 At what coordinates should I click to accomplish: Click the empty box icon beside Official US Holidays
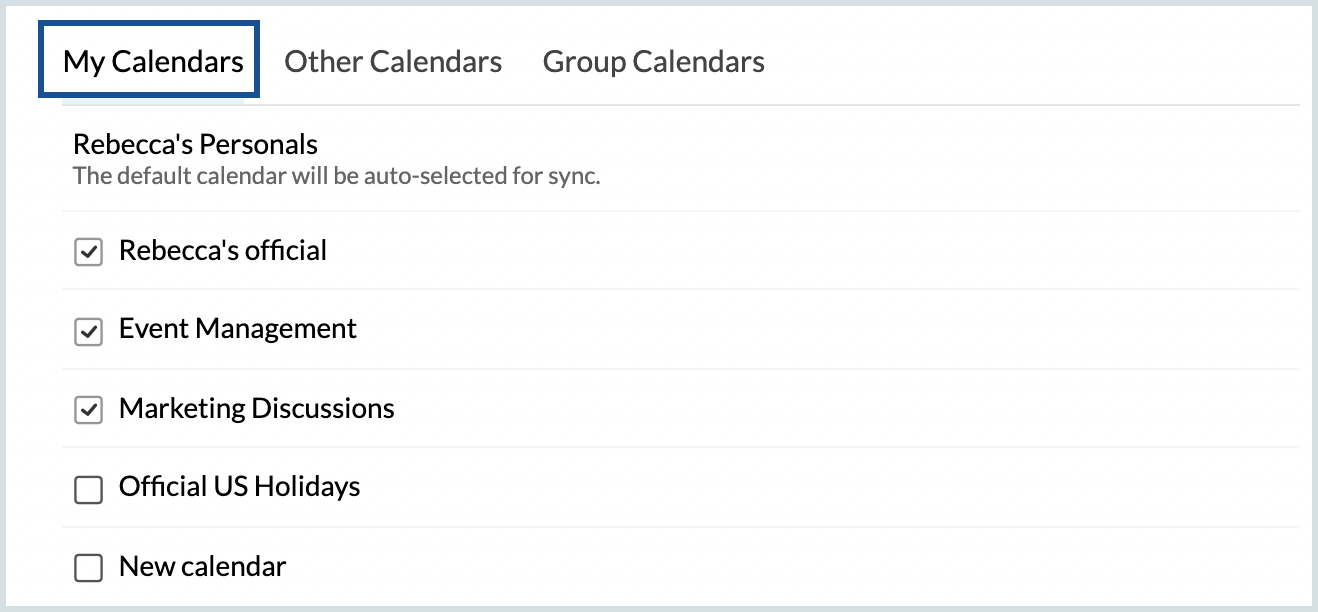point(89,490)
